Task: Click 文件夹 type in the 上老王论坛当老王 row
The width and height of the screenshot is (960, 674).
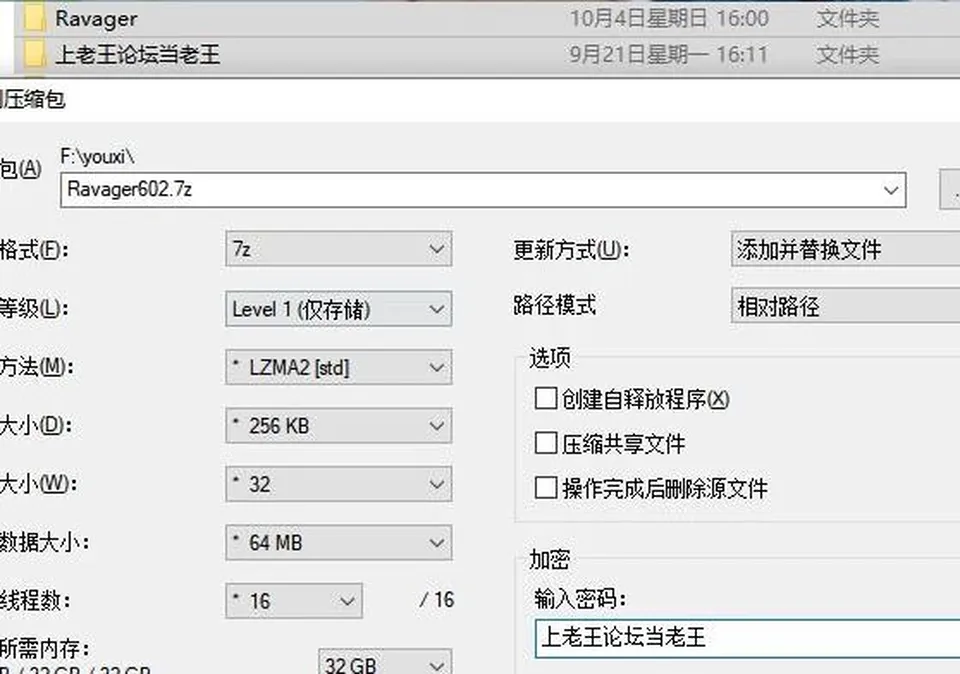Action: click(848, 55)
